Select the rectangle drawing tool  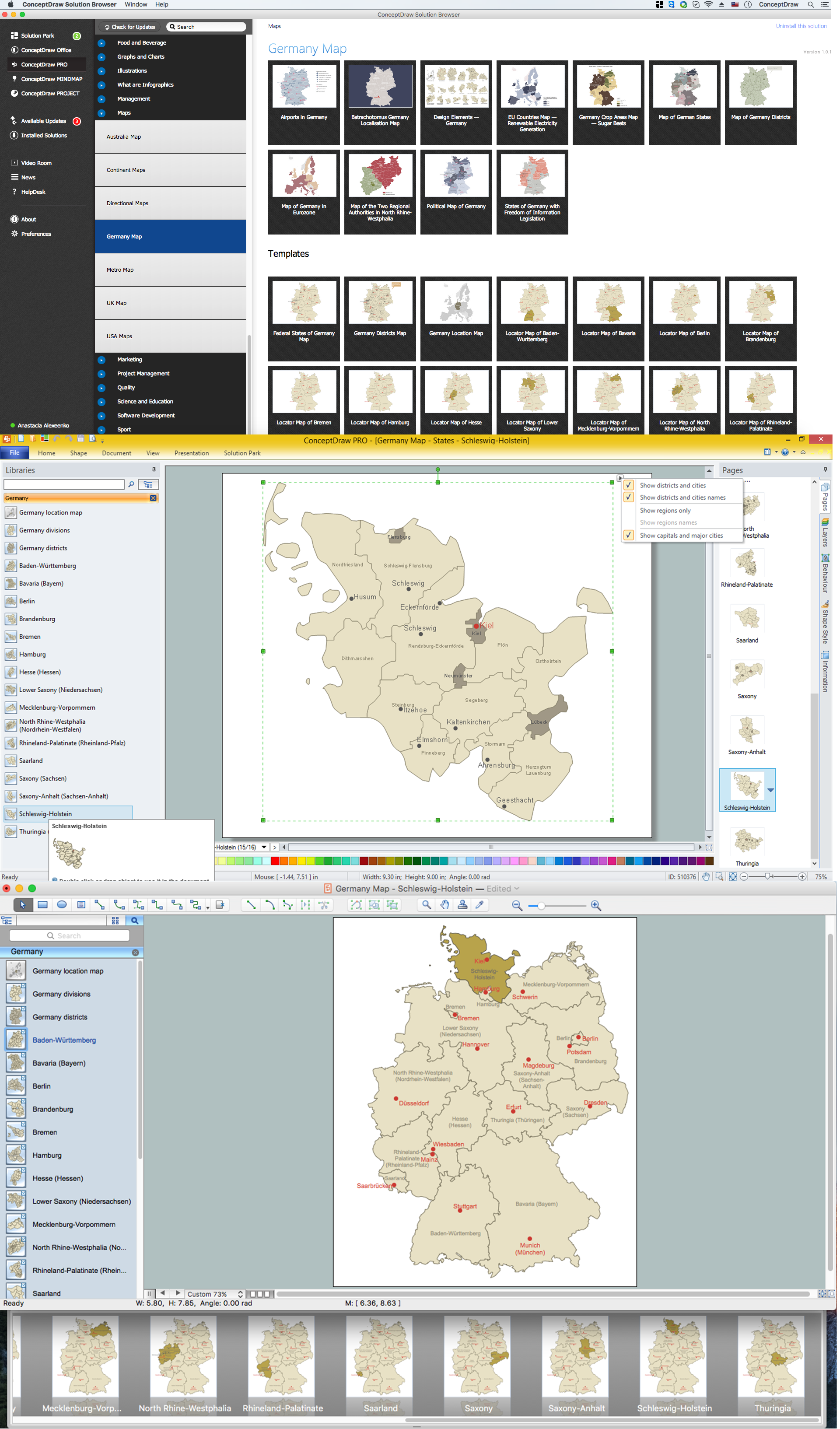click(42, 905)
